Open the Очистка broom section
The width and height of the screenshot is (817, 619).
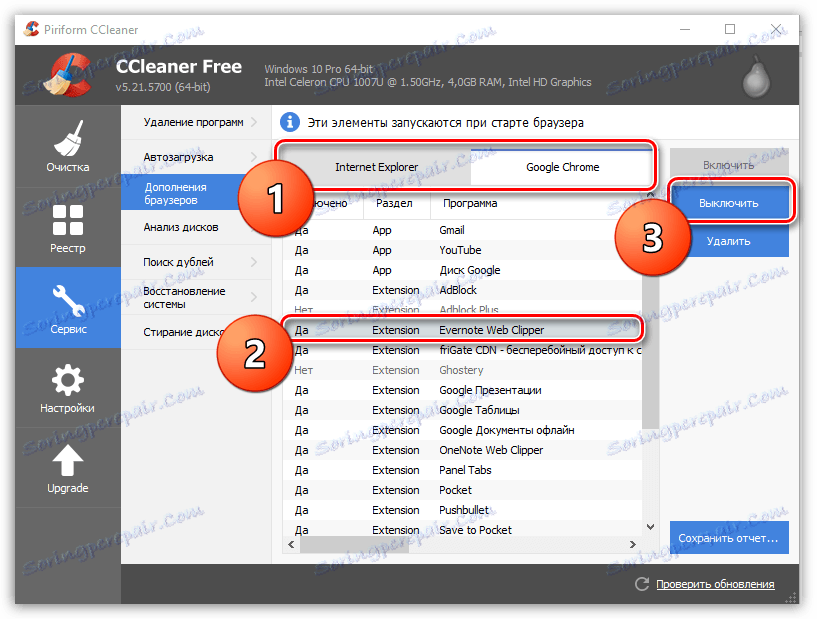(x=68, y=147)
